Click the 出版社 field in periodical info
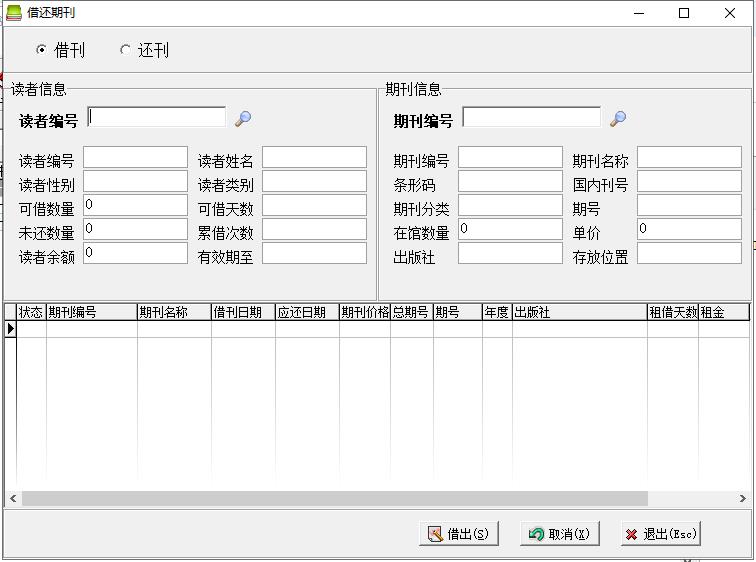Image resolution: width=756 pixels, height=562 pixels. pos(511,253)
